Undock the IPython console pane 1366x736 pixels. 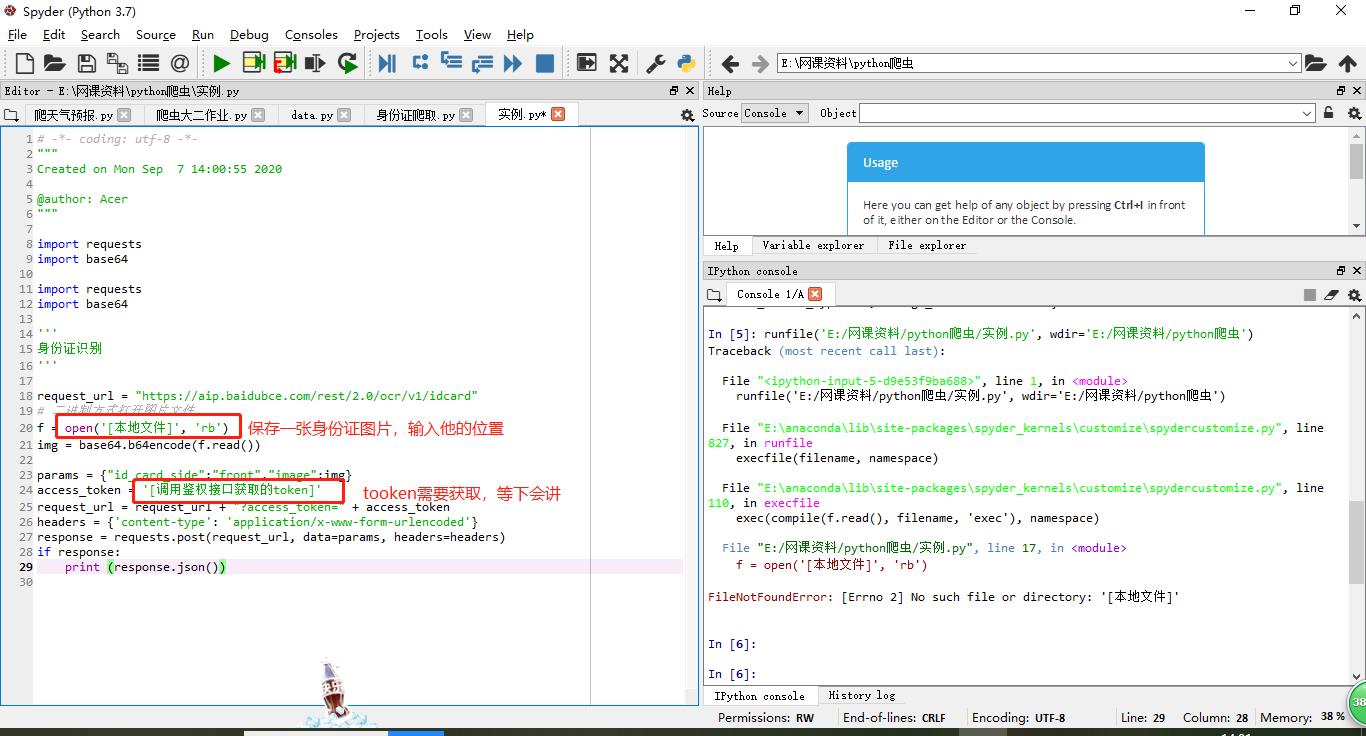coord(1341,271)
